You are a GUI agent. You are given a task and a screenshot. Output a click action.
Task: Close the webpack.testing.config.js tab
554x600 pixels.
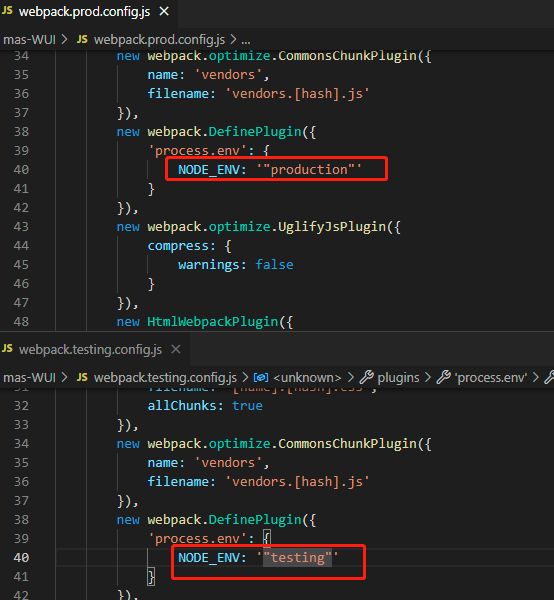coord(176,349)
